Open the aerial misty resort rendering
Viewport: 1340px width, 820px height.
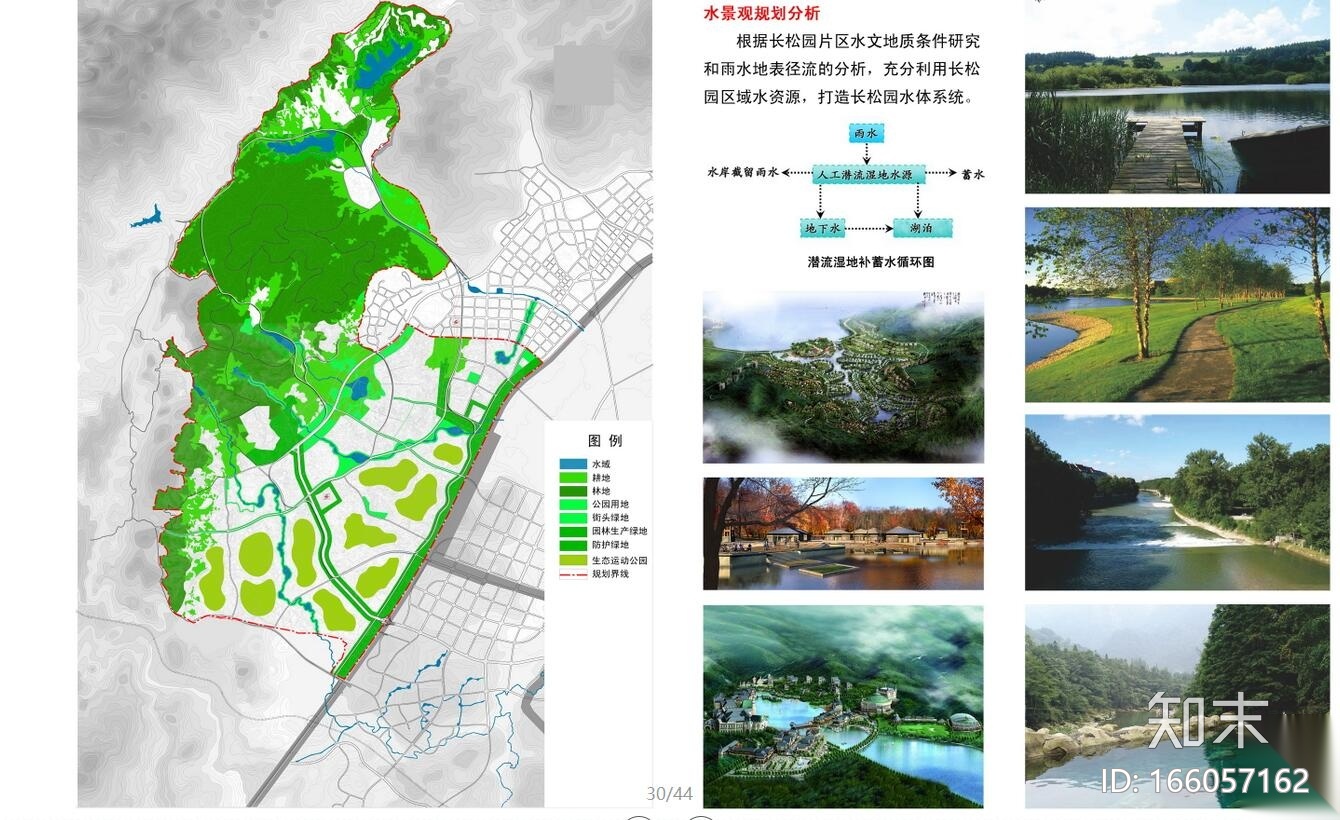(x=843, y=377)
